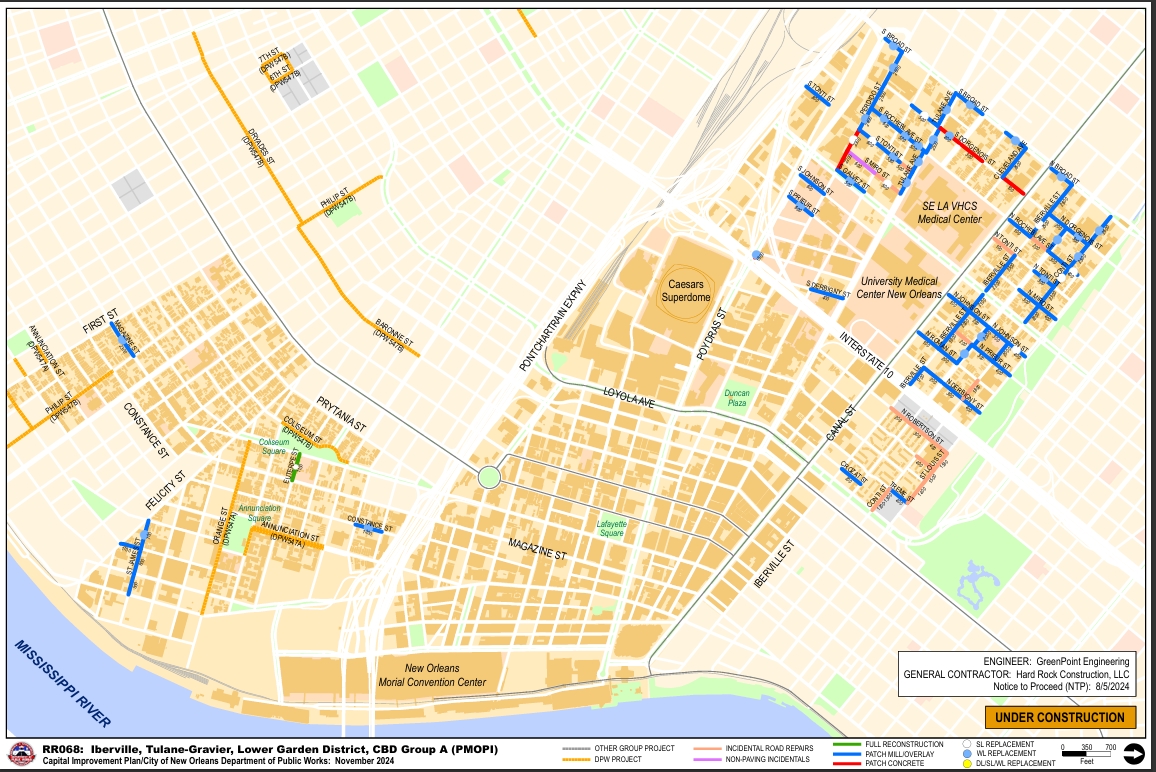This screenshot has height=772, width=1156.
Task: Click the POYDRAS ST label
Action: (x=711, y=334)
